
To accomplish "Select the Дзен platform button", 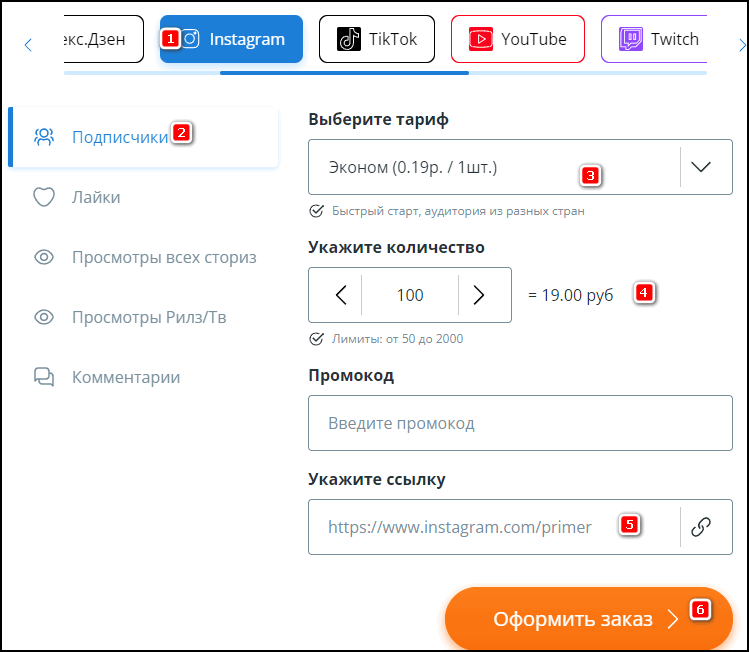I will pos(103,39).
